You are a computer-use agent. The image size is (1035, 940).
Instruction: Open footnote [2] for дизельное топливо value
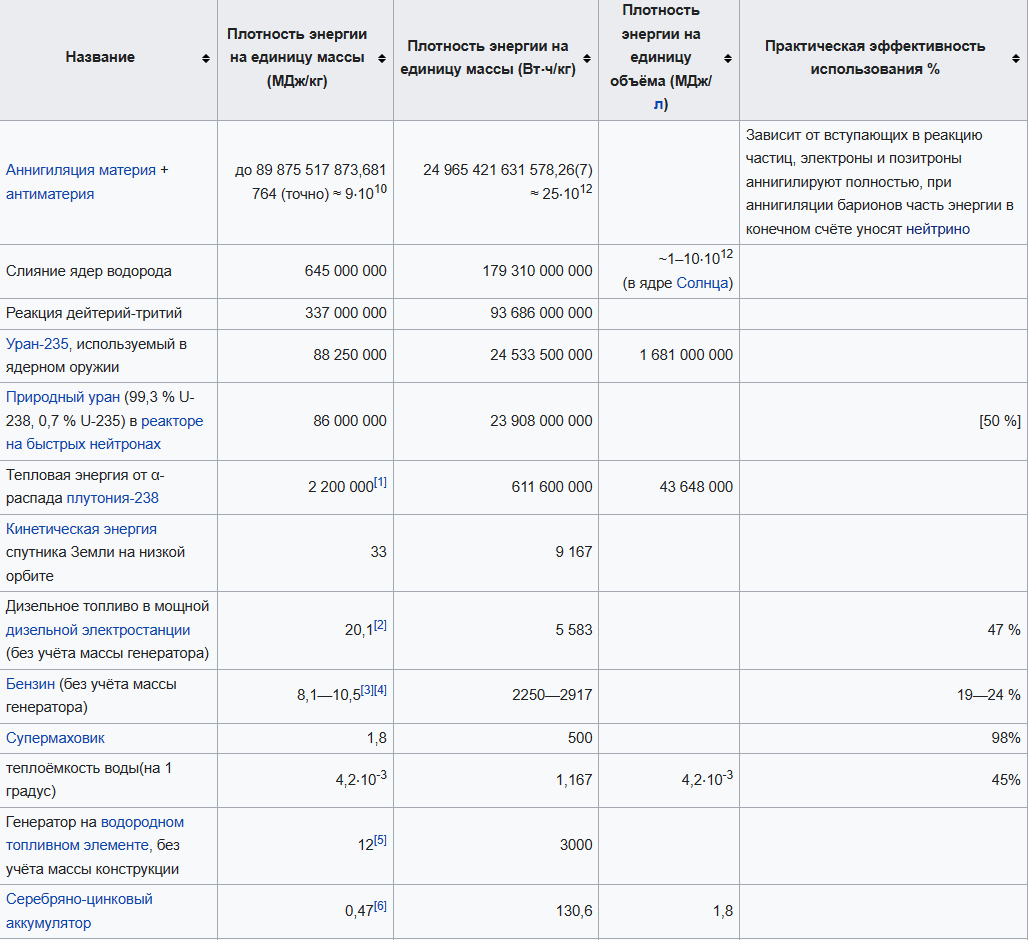click(380, 627)
